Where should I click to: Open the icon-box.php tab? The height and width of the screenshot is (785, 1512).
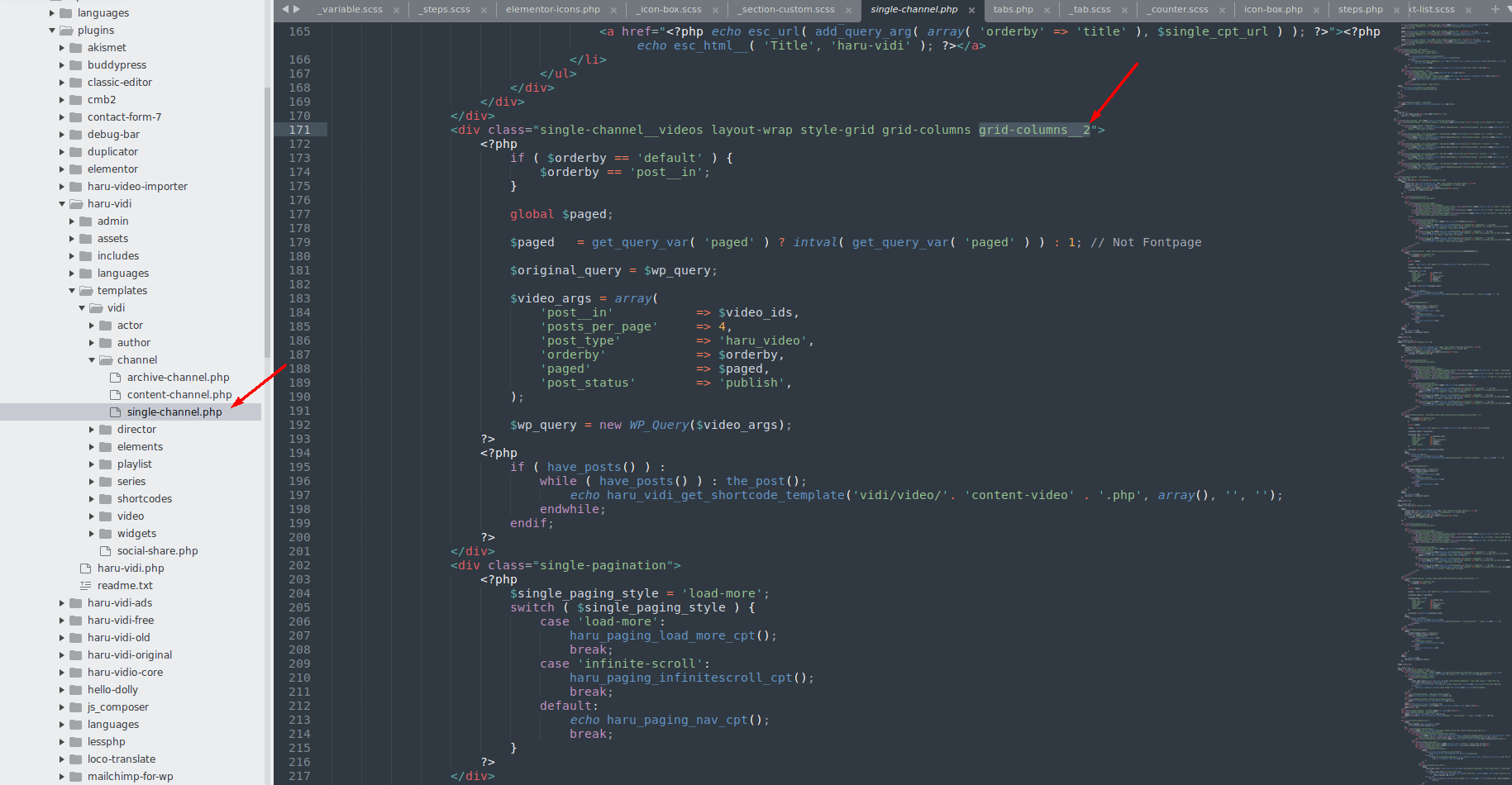(x=1273, y=9)
